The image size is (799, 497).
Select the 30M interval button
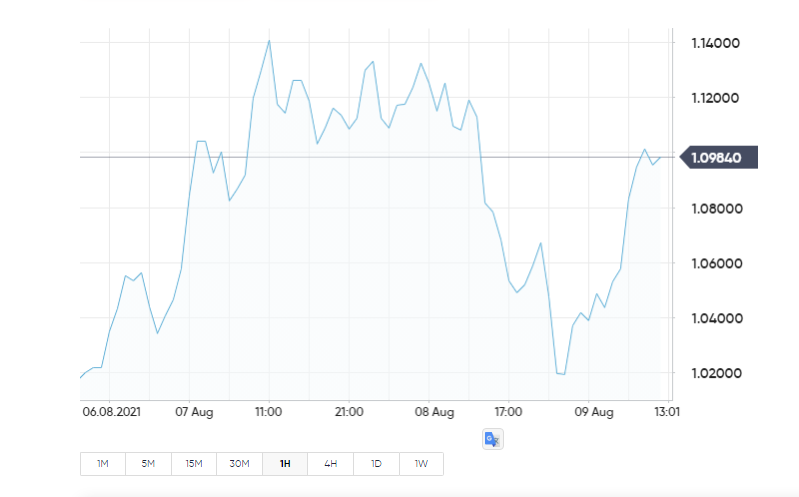point(239,464)
